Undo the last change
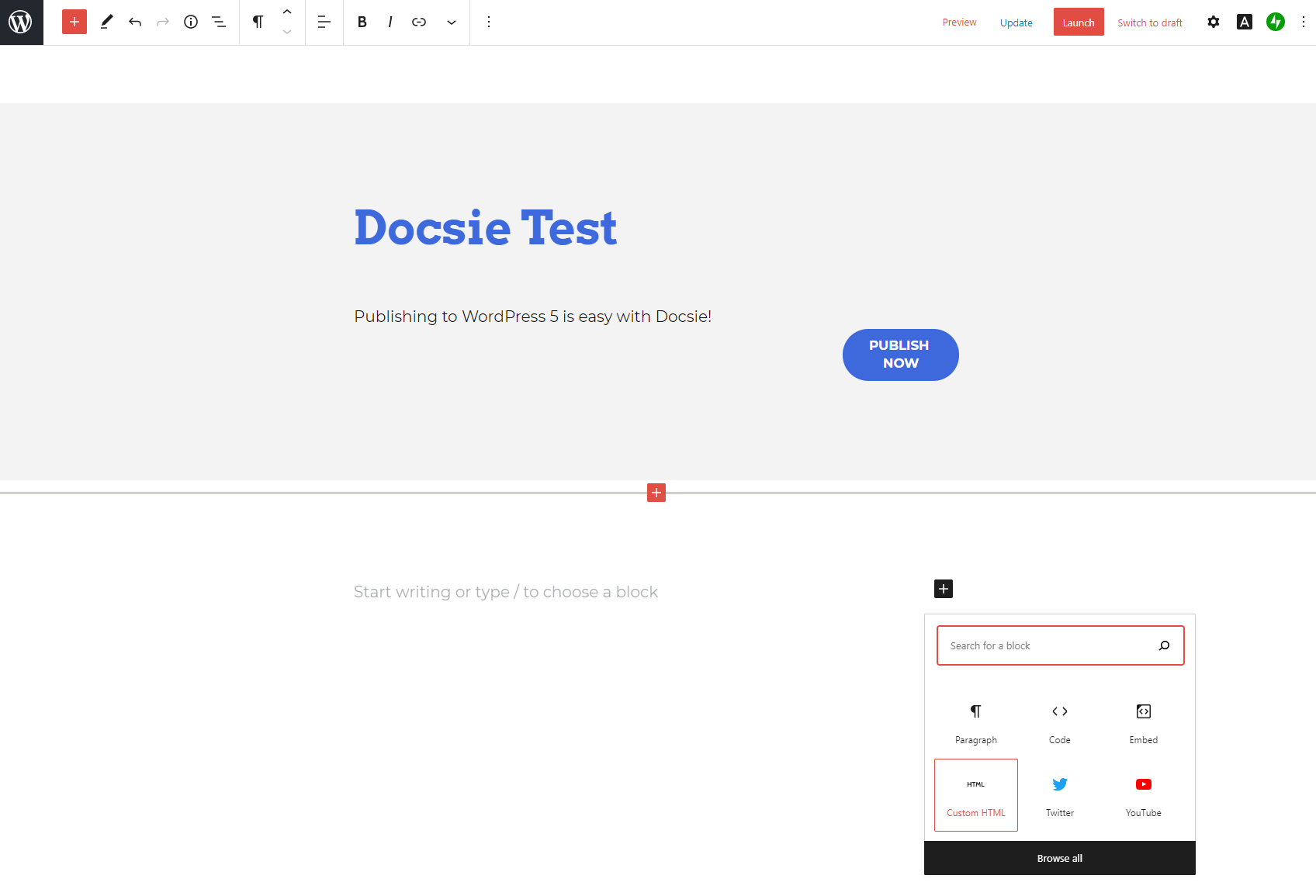The width and height of the screenshot is (1316, 896). click(135, 22)
